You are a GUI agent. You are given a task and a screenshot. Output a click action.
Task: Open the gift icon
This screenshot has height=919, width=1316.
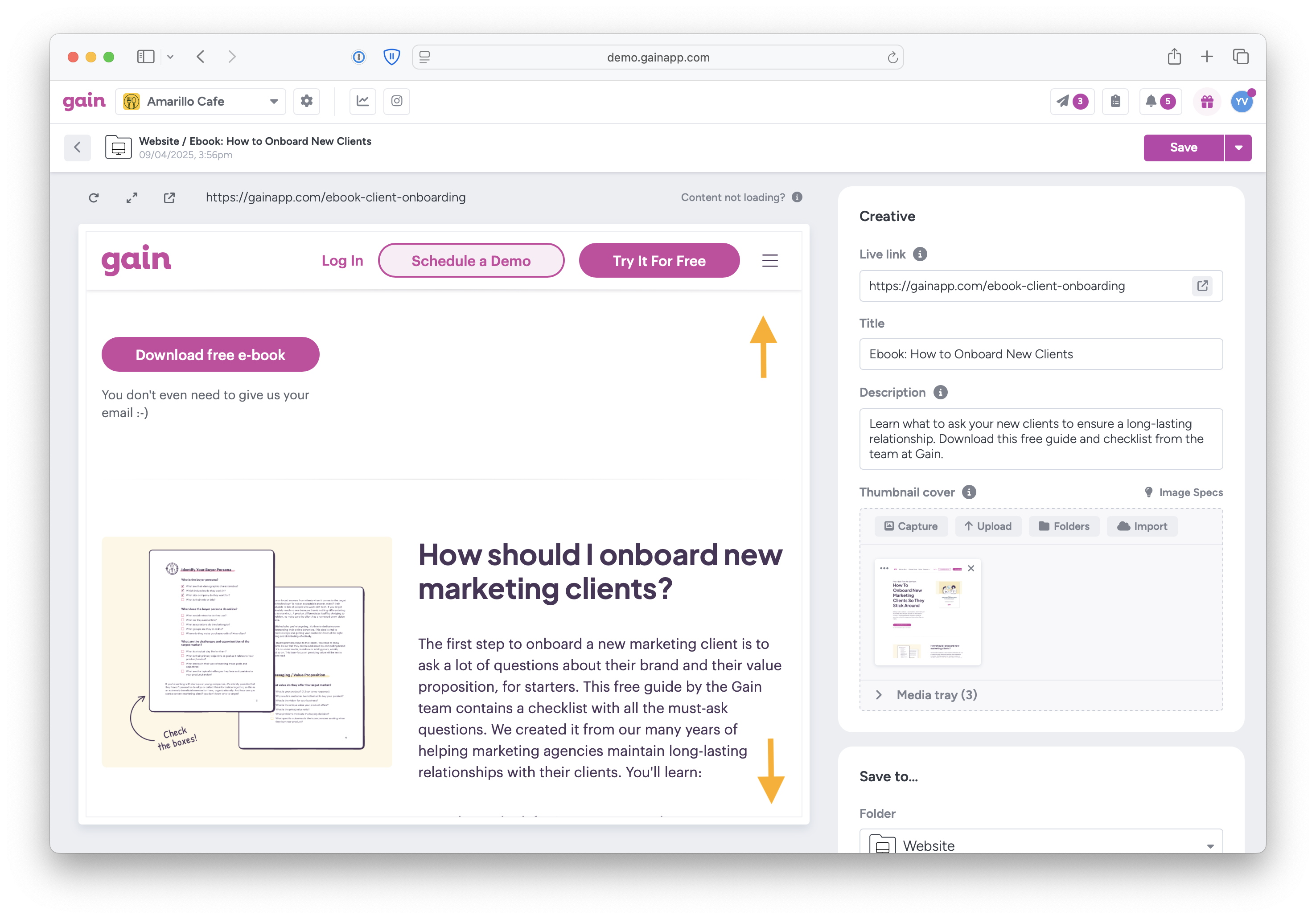point(1207,102)
